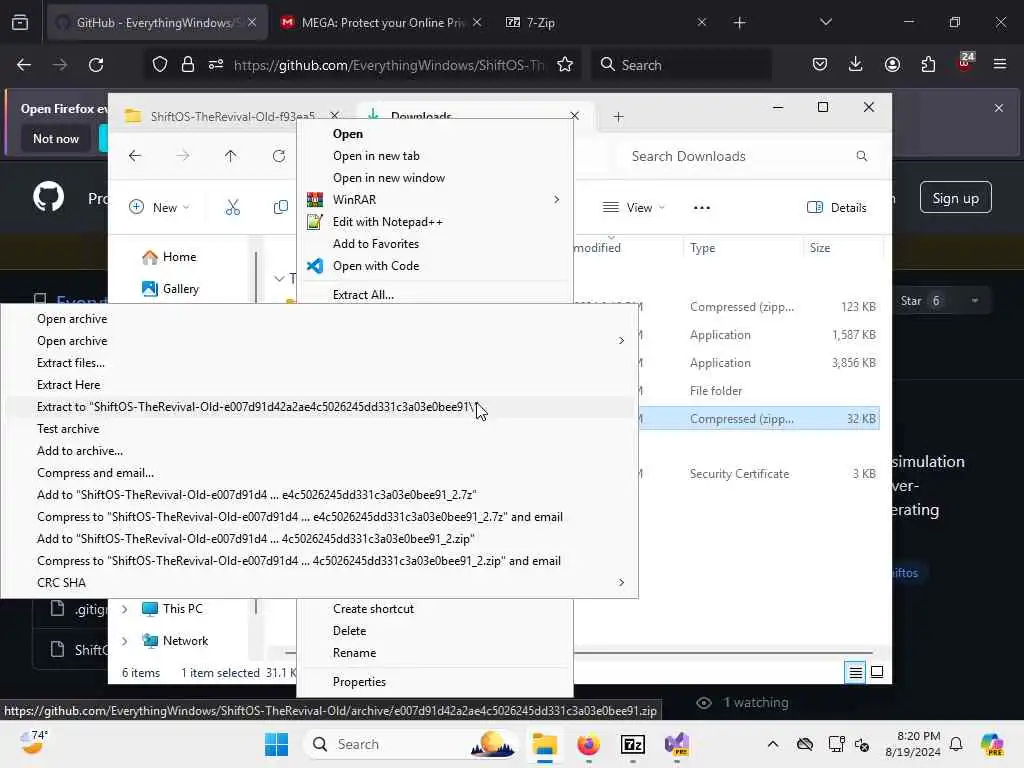The height and width of the screenshot is (768, 1024).
Task: Expand Network in navigation pane
Action: (125, 641)
